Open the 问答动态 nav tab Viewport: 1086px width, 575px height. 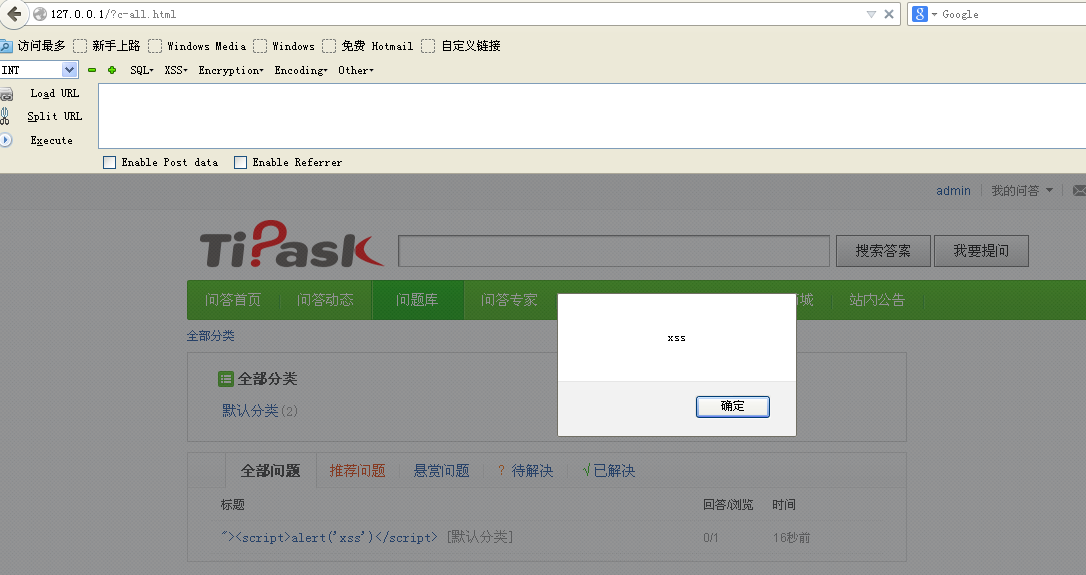tap(325, 300)
